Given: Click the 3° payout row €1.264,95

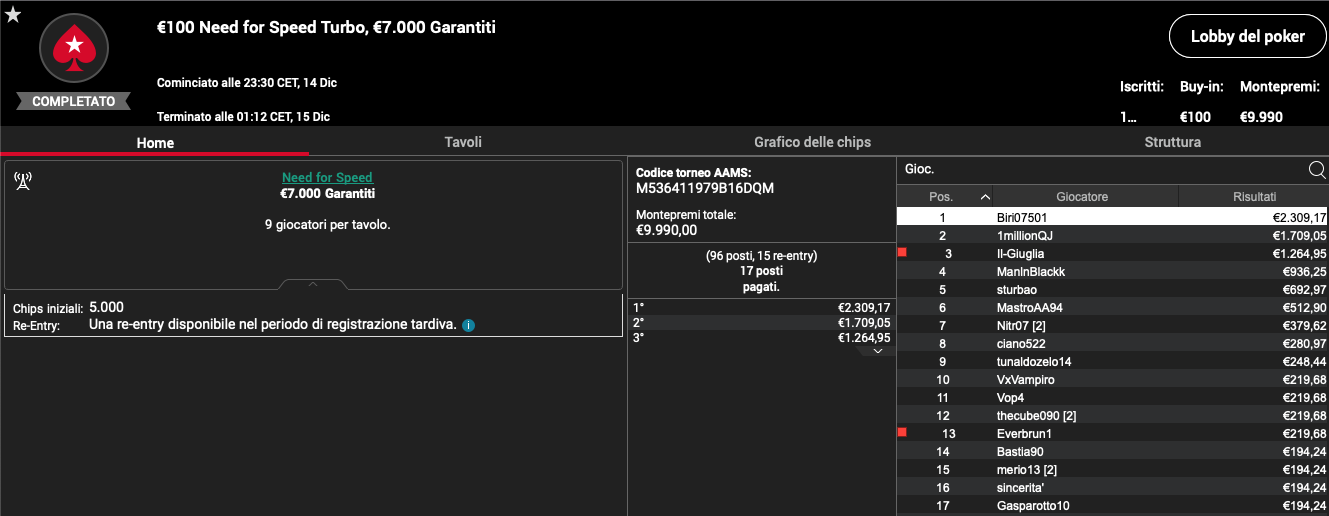Looking at the screenshot, I should [x=761, y=337].
